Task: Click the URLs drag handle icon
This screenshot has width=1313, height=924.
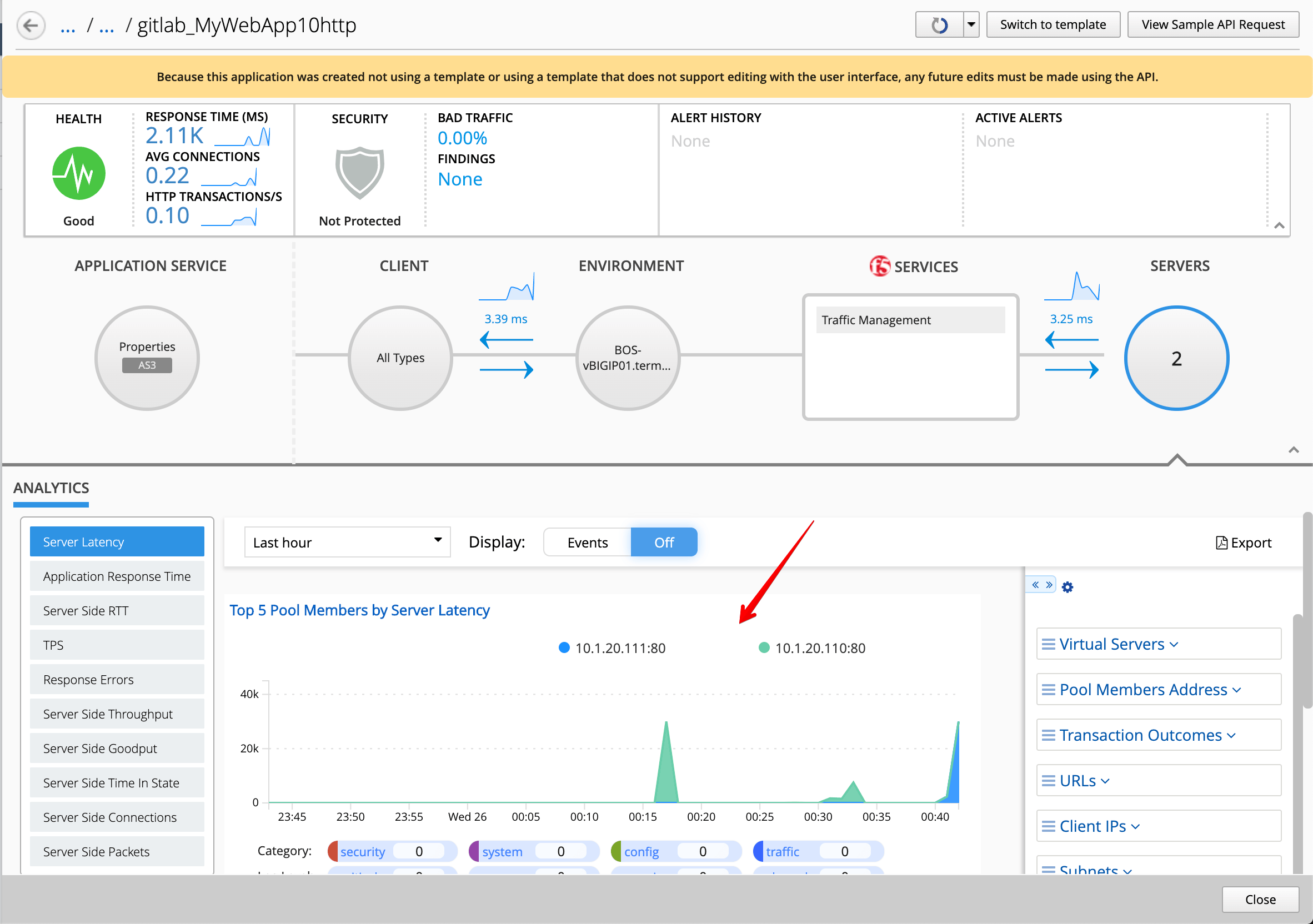Action: (x=1048, y=781)
